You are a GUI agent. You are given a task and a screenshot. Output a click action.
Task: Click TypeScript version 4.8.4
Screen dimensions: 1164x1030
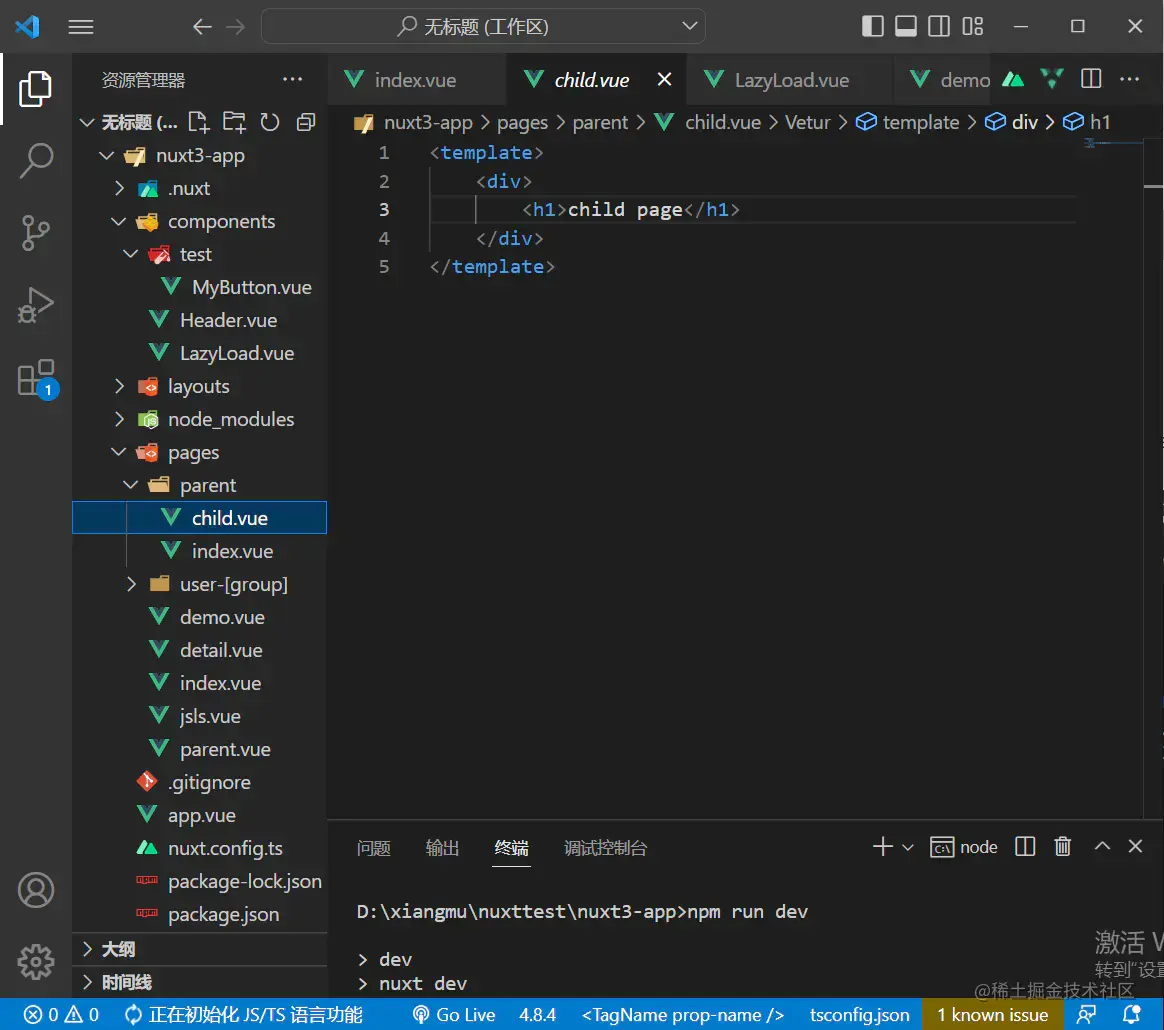pyautogui.click(x=537, y=1014)
